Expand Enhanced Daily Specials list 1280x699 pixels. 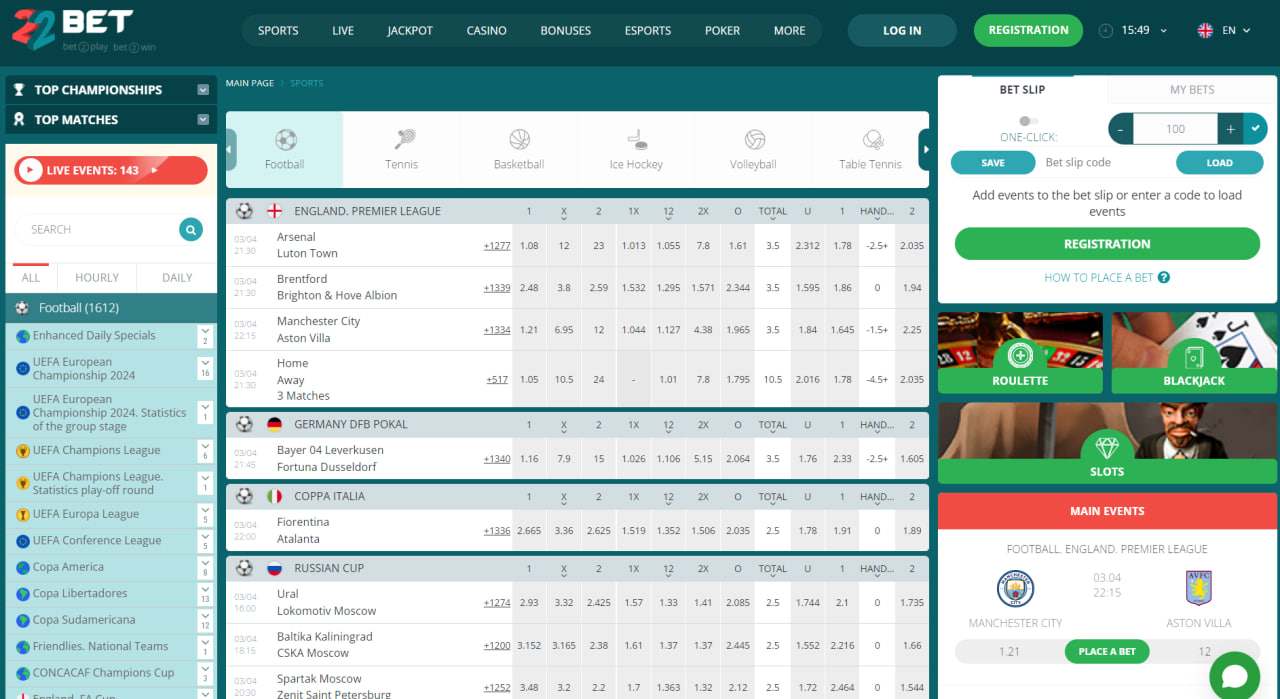pos(205,336)
